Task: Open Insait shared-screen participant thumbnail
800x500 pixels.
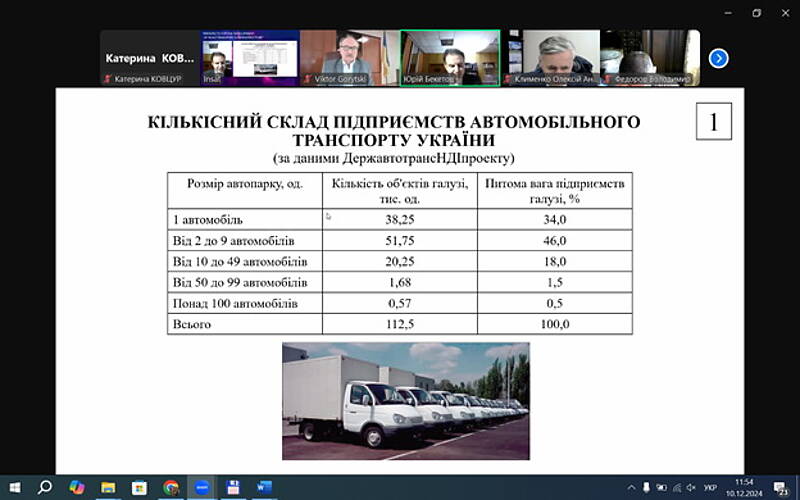Action: (250, 58)
